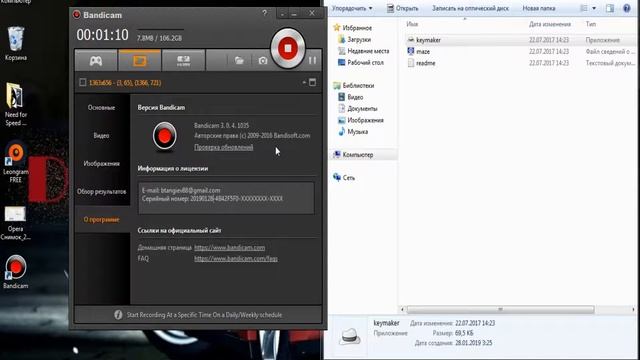Open Bandicam help question mark
The image size is (640, 360).
[x=264, y=13]
